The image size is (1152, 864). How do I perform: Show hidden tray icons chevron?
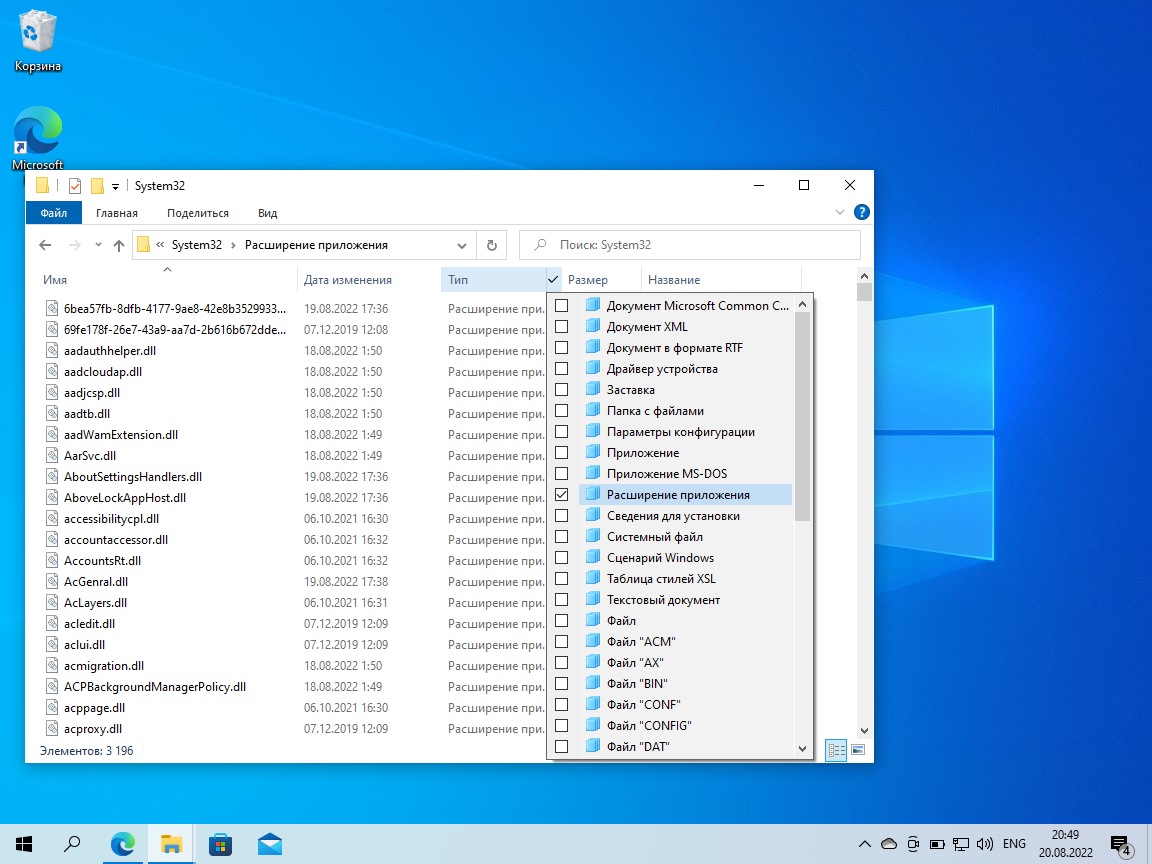click(865, 844)
